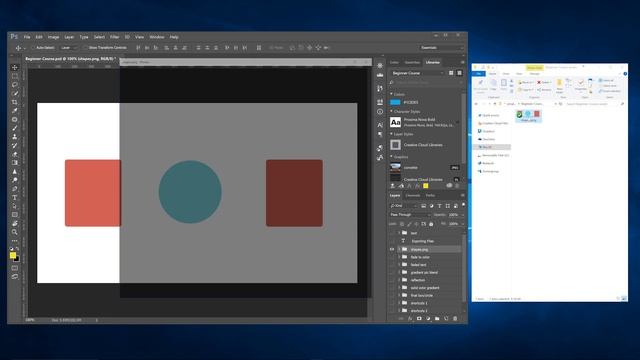
Task: Click the black background color swatch
Action: pos(17,260)
